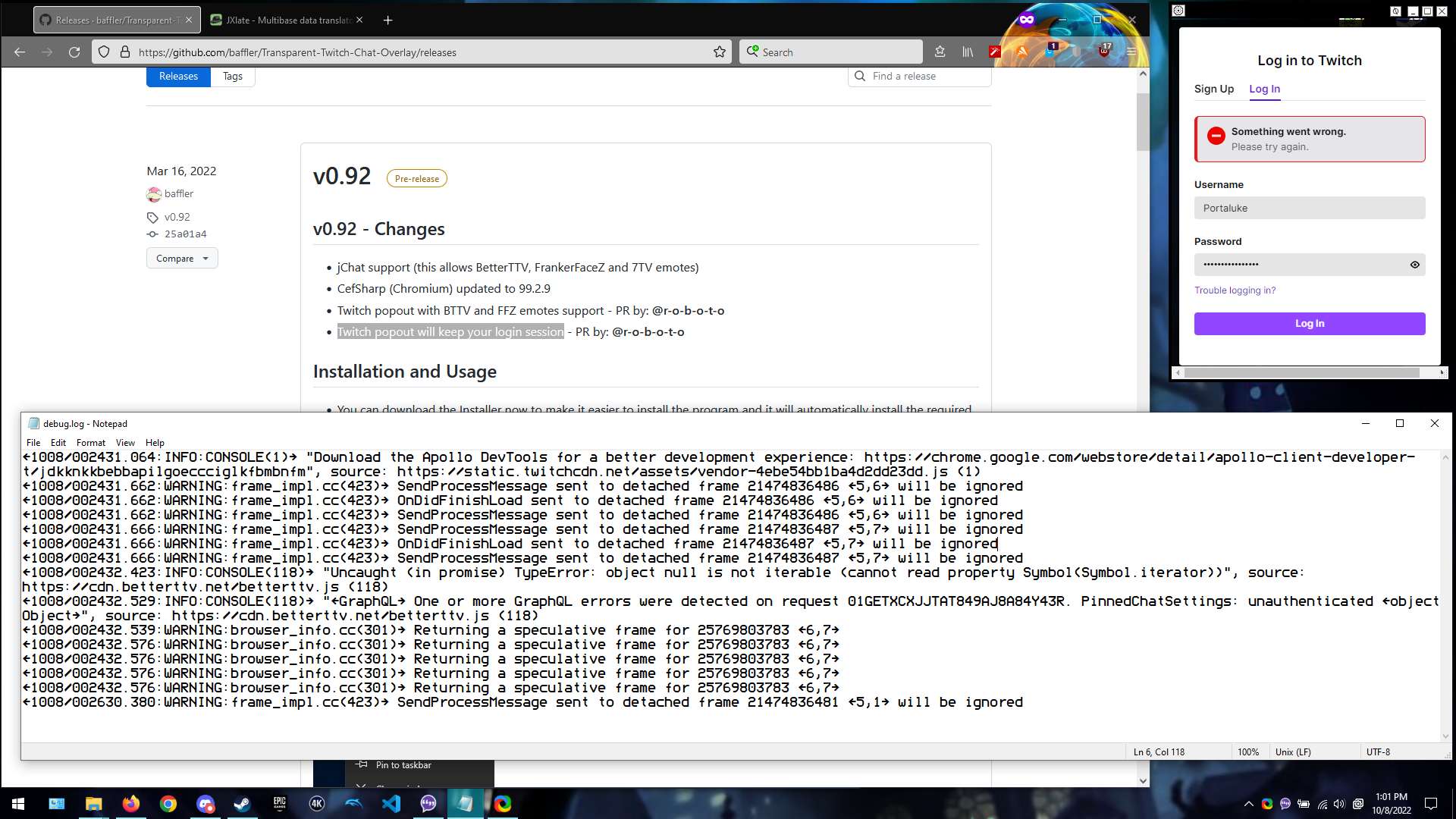Click the Ghostery extension icon
This screenshot has height=819, width=1456.
[x=1050, y=52]
